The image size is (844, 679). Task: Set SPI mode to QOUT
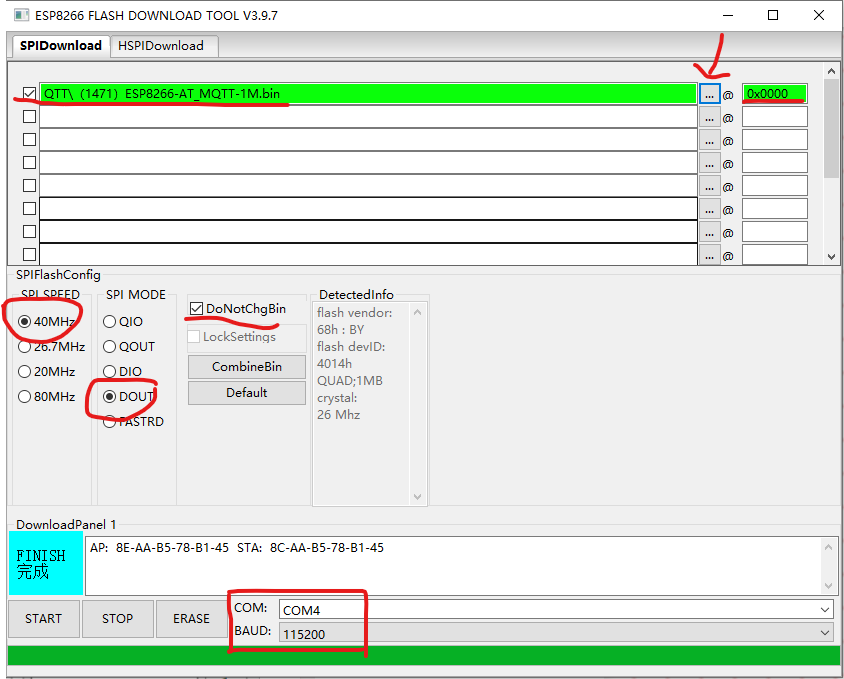(x=109, y=346)
